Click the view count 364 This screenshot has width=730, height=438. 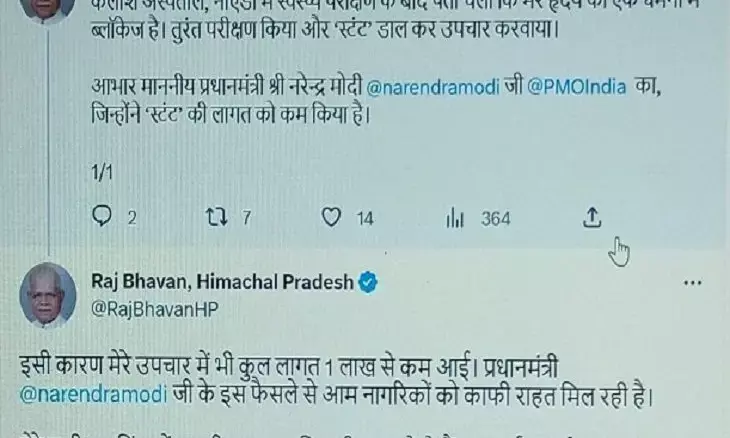tap(496, 218)
